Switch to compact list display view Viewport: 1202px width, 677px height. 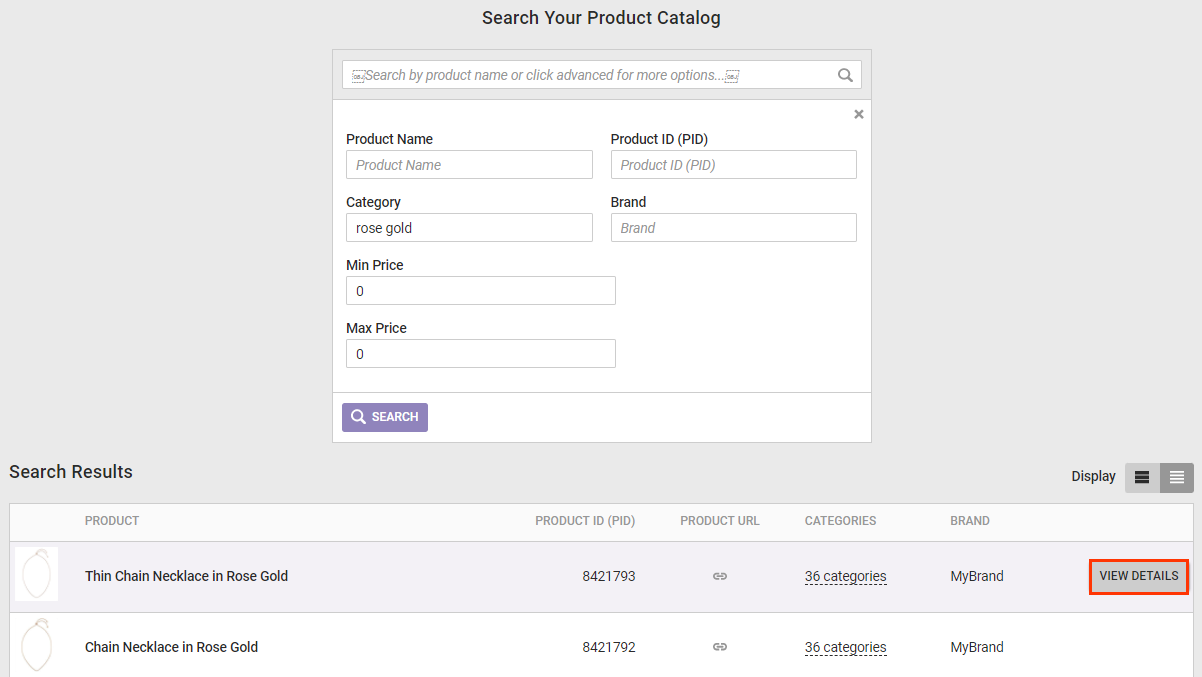click(1177, 478)
